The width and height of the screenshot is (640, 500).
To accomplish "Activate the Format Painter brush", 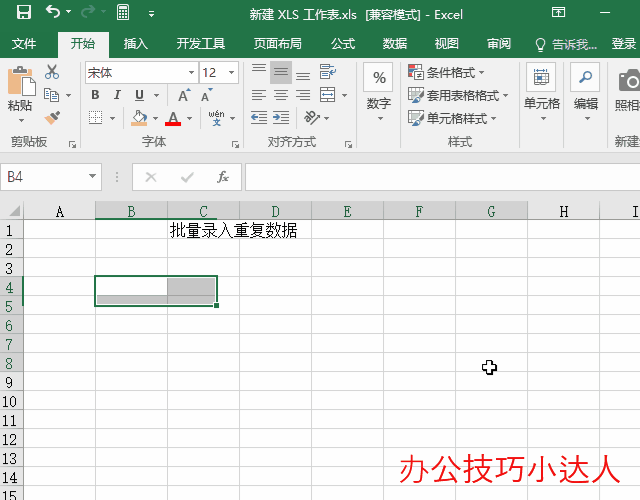I will (x=52, y=118).
